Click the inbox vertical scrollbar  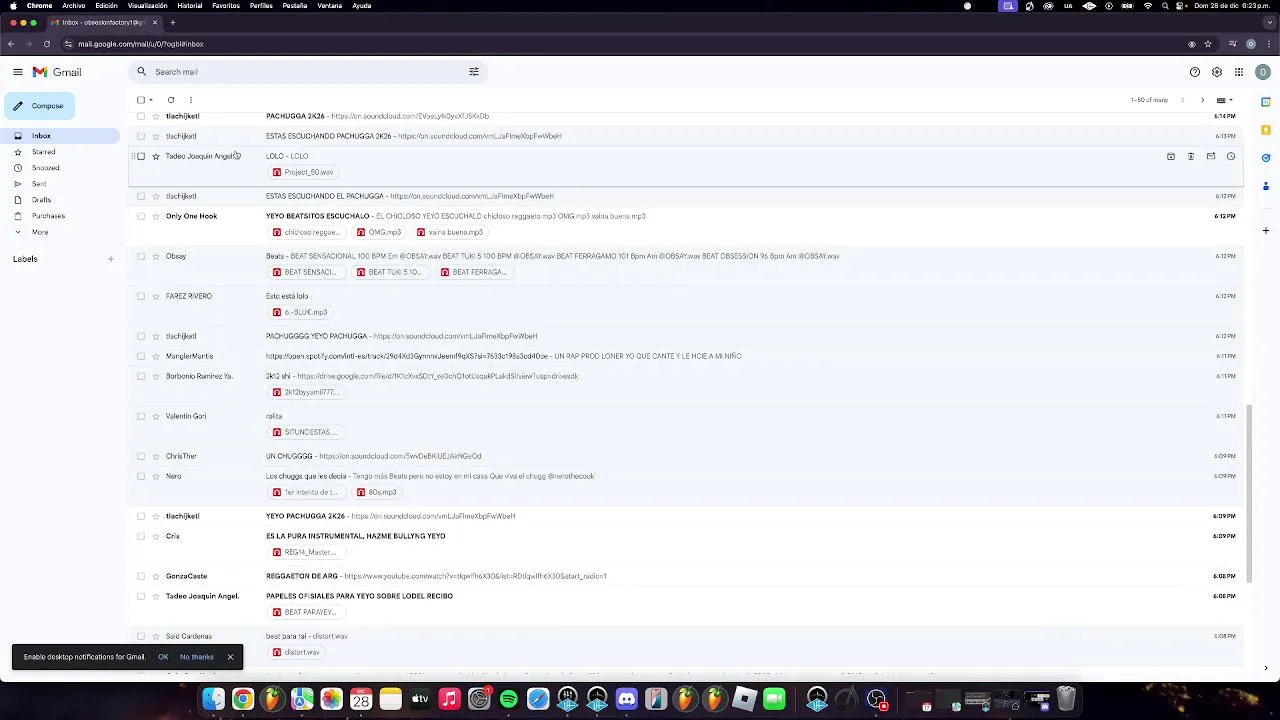(1247, 492)
